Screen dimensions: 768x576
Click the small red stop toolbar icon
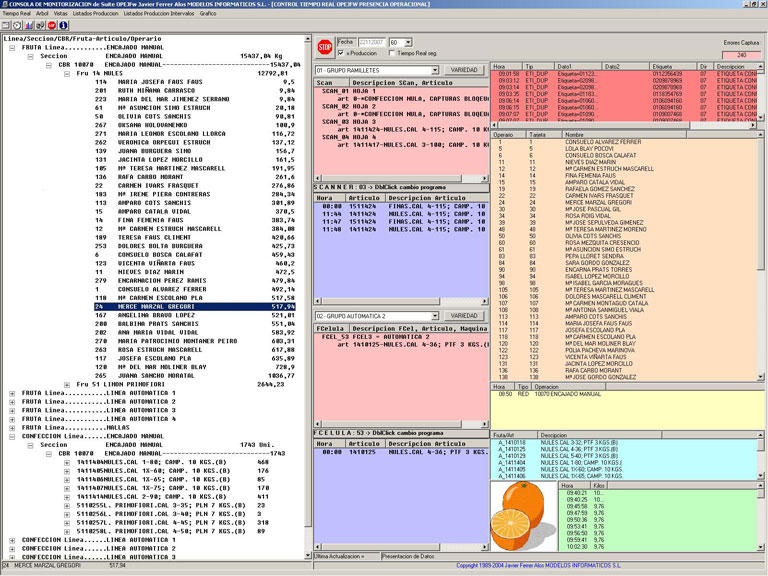click(x=52, y=25)
